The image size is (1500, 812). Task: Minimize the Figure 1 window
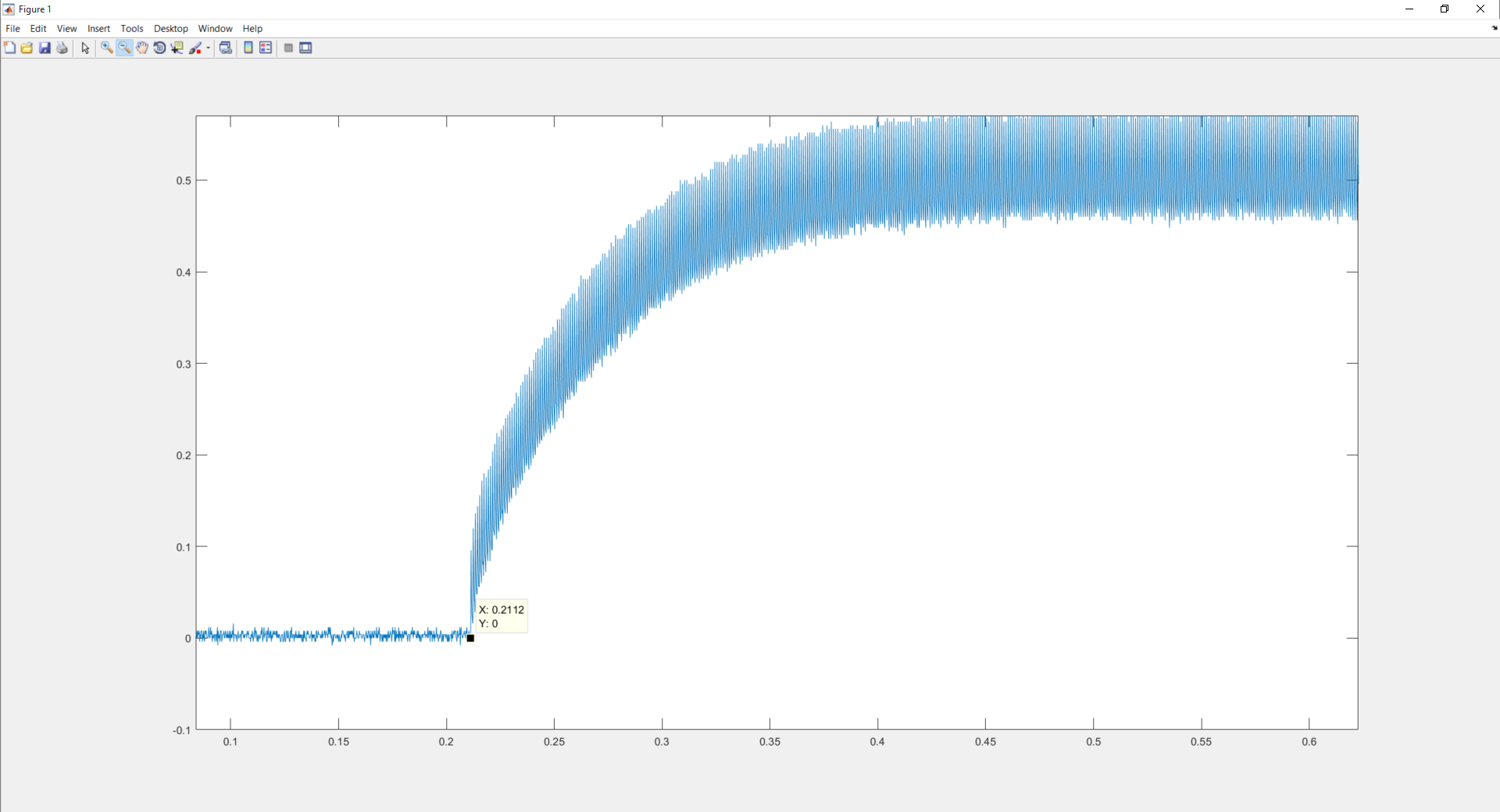1409,9
